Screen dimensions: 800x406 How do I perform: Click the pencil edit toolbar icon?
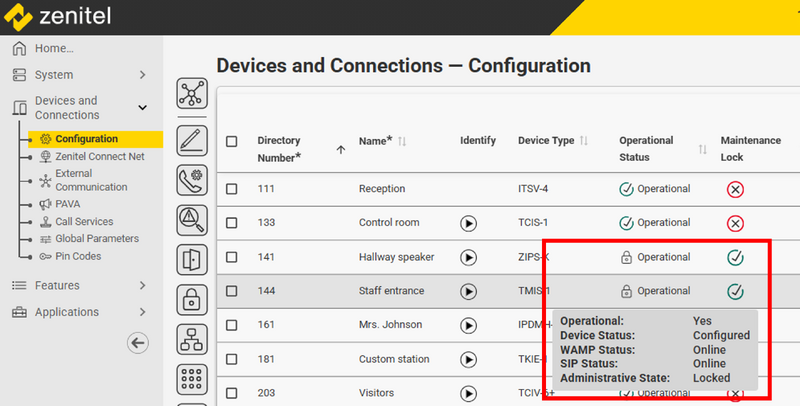(x=192, y=141)
